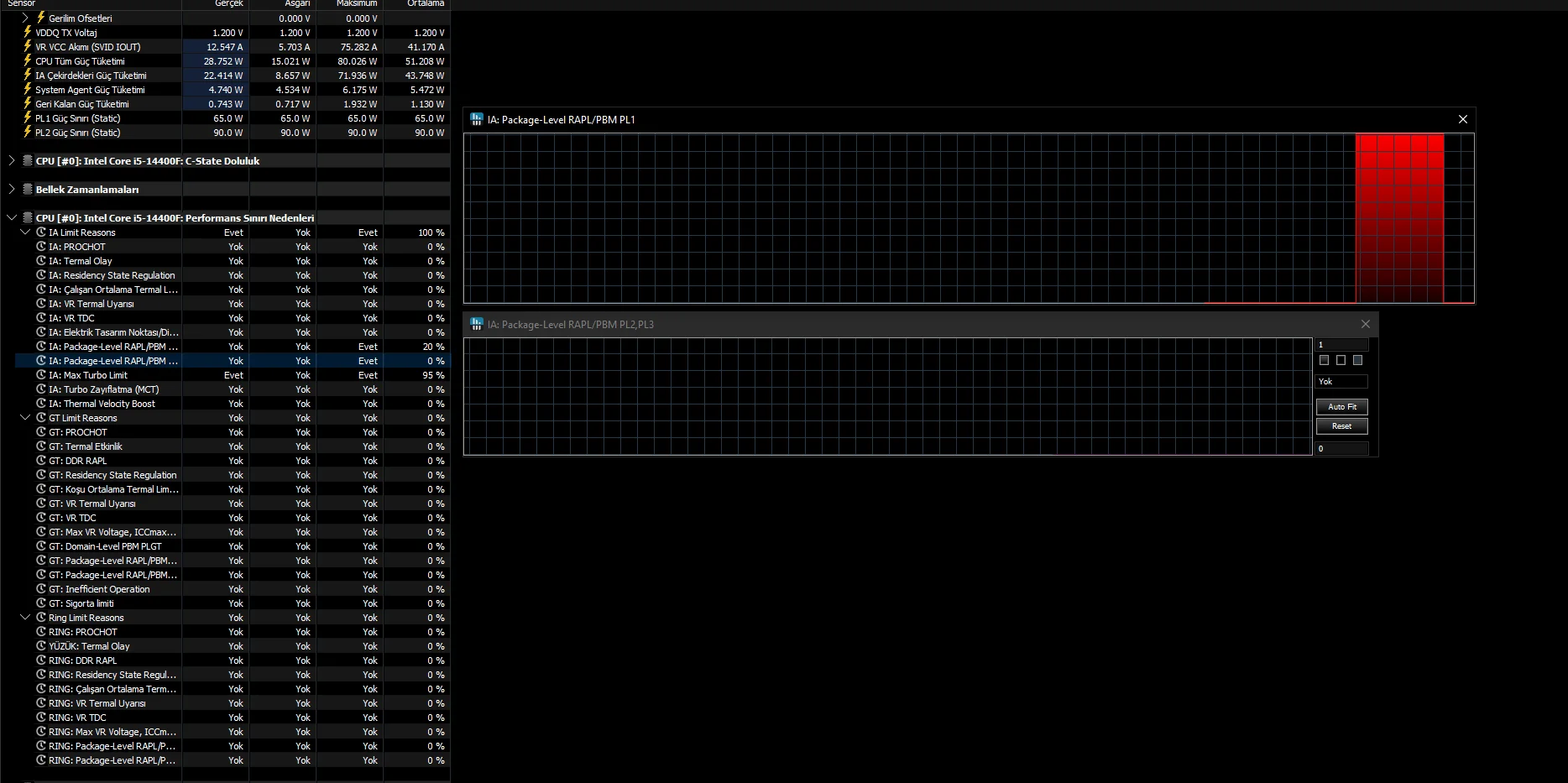Collapse the Ring Limit Reasons subgroup

pyautogui.click(x=25, y=617)
